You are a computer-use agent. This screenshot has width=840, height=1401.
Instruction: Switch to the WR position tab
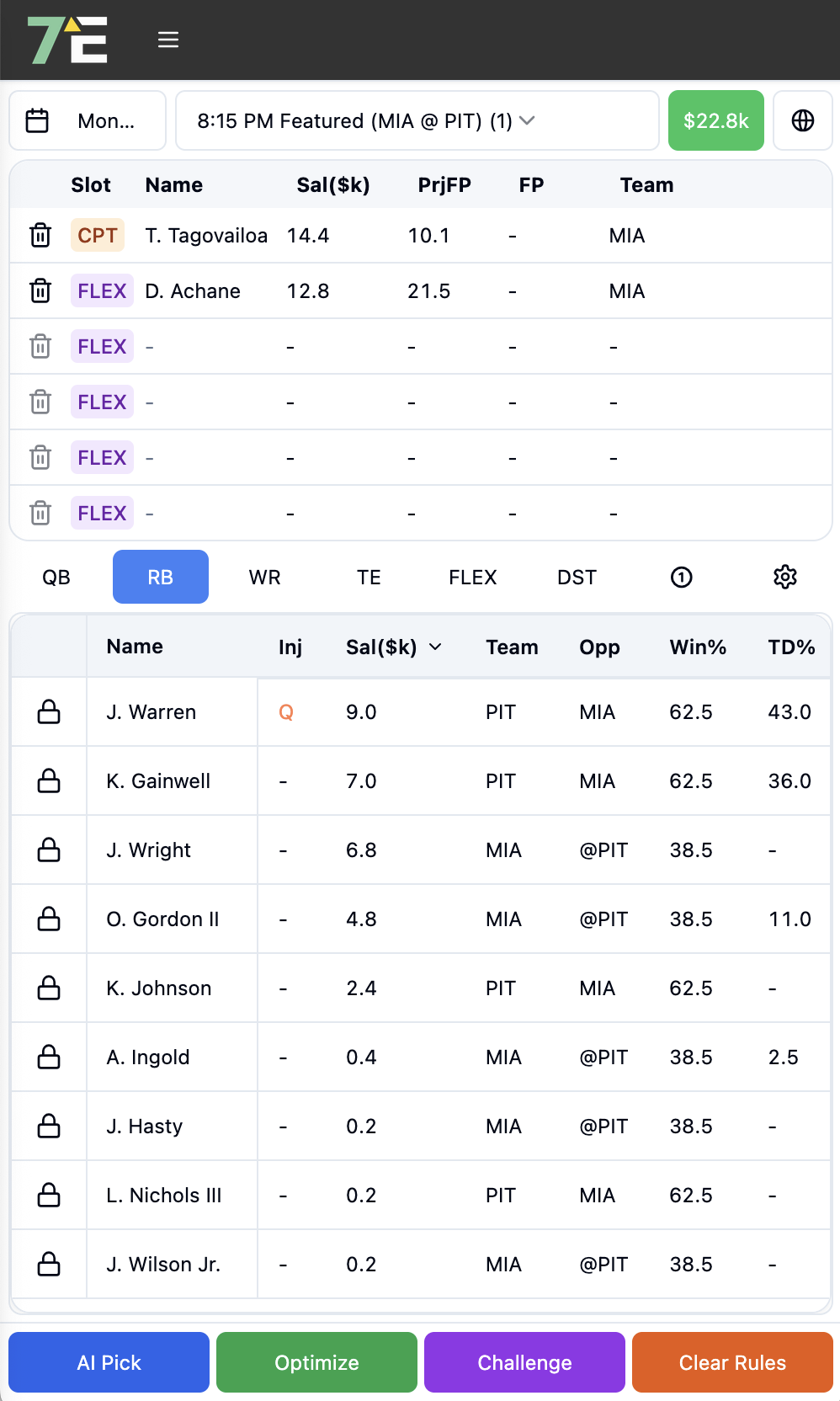pos(264,577)
